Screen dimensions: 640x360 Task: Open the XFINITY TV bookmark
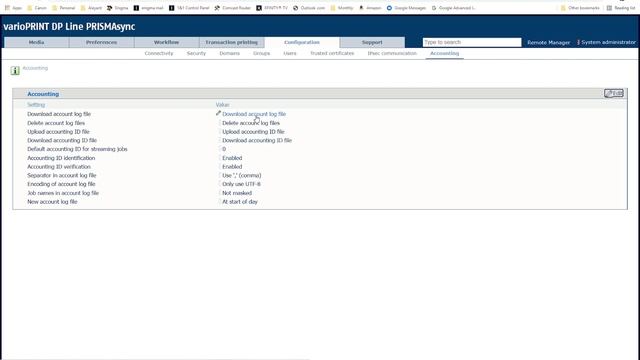click(x=272, y=8)
